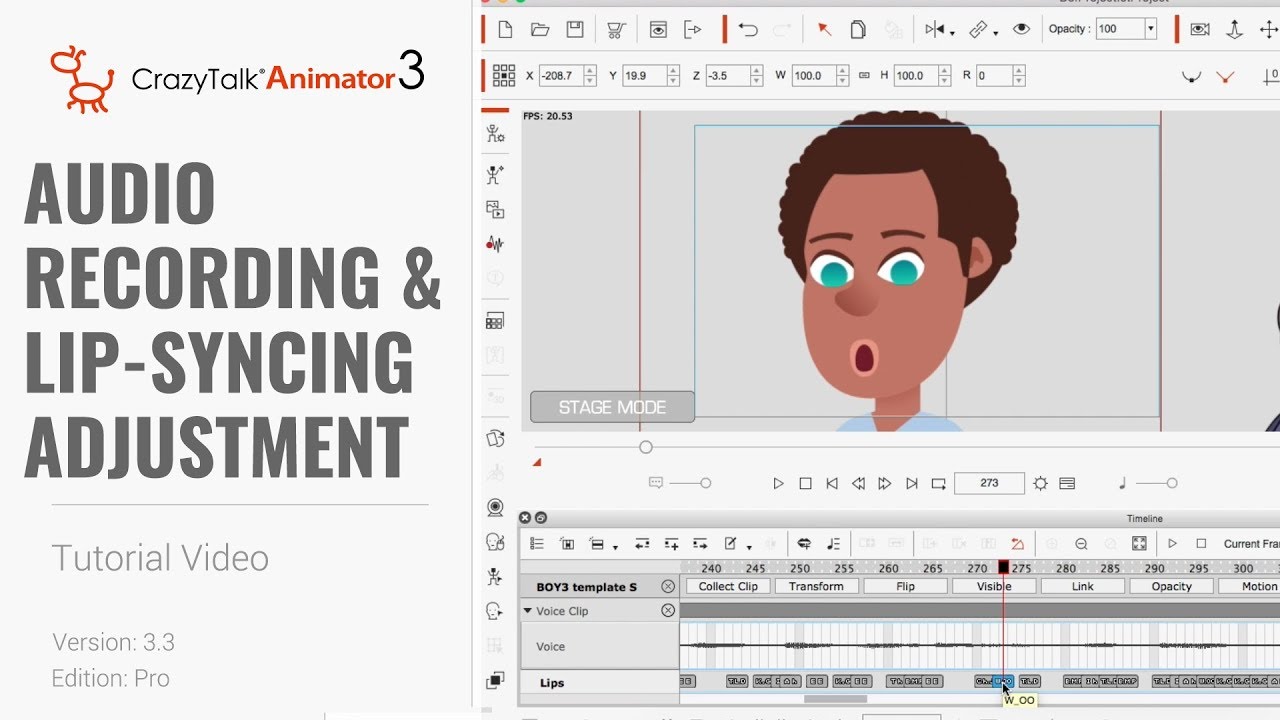Open a project with the folder icon

(540, 30)
